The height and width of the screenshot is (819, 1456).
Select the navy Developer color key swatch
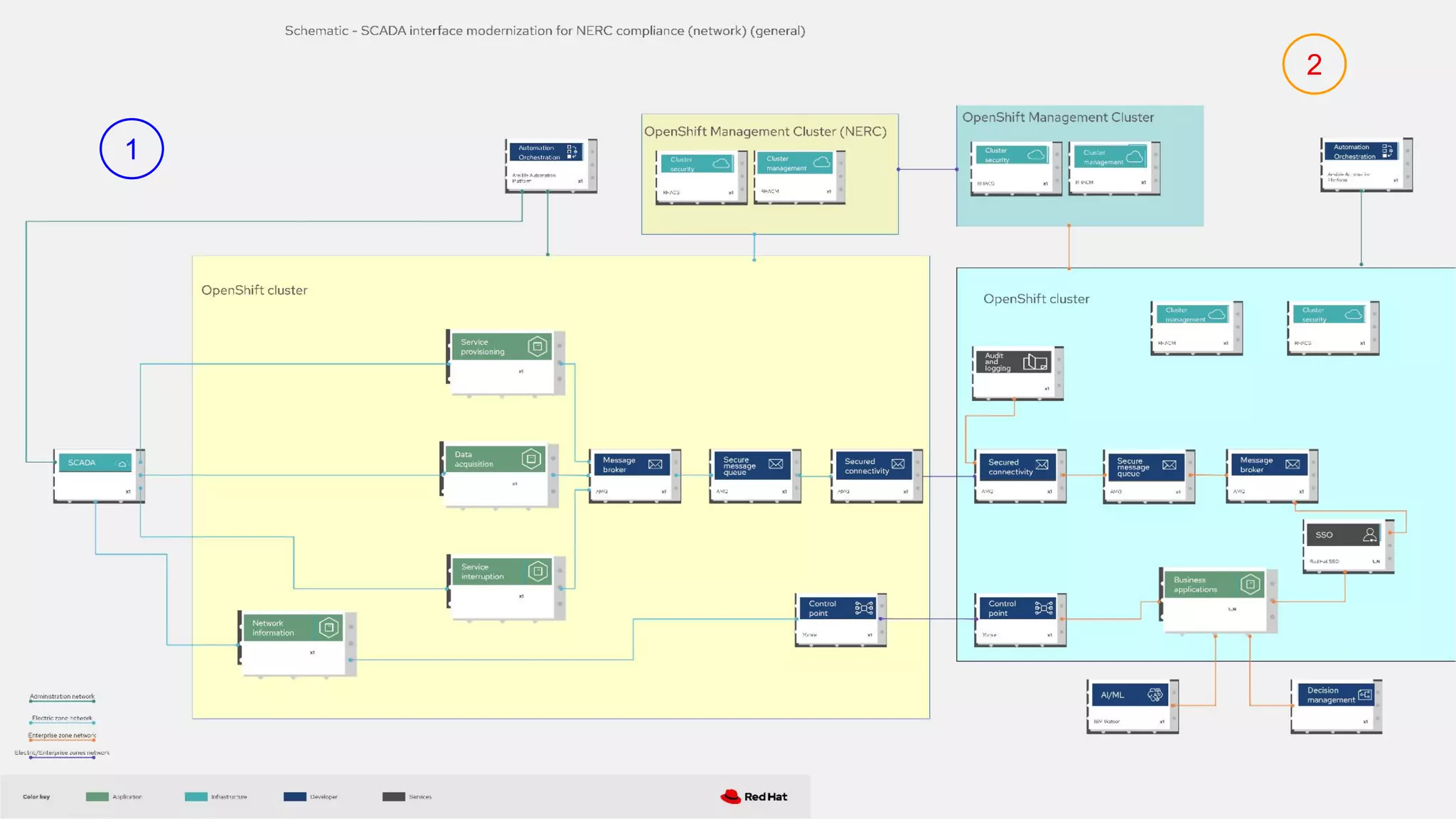tap(294, 796)
